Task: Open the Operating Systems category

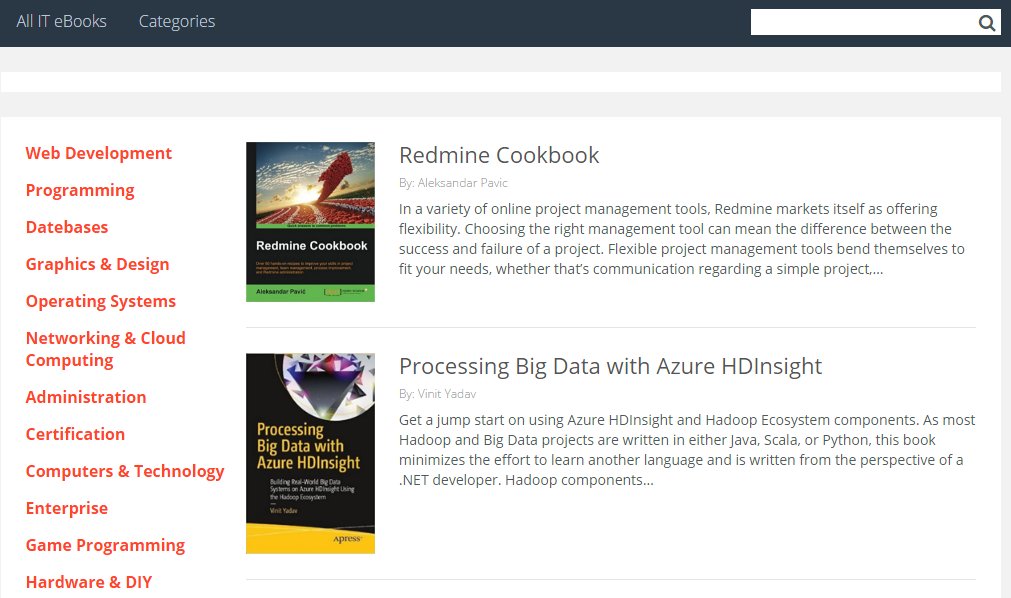Action: pos(101,301)
